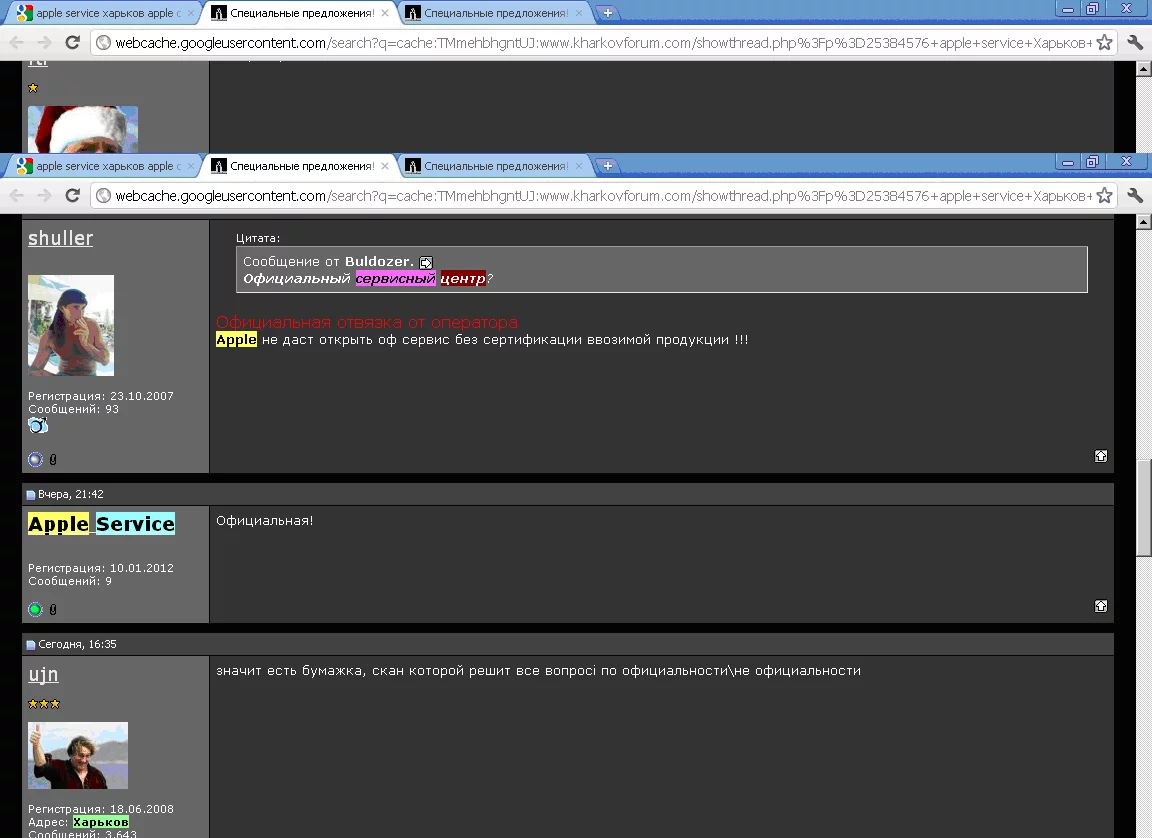
Task: Bookmark the page with the upper window star
Action: [1104, 43]
